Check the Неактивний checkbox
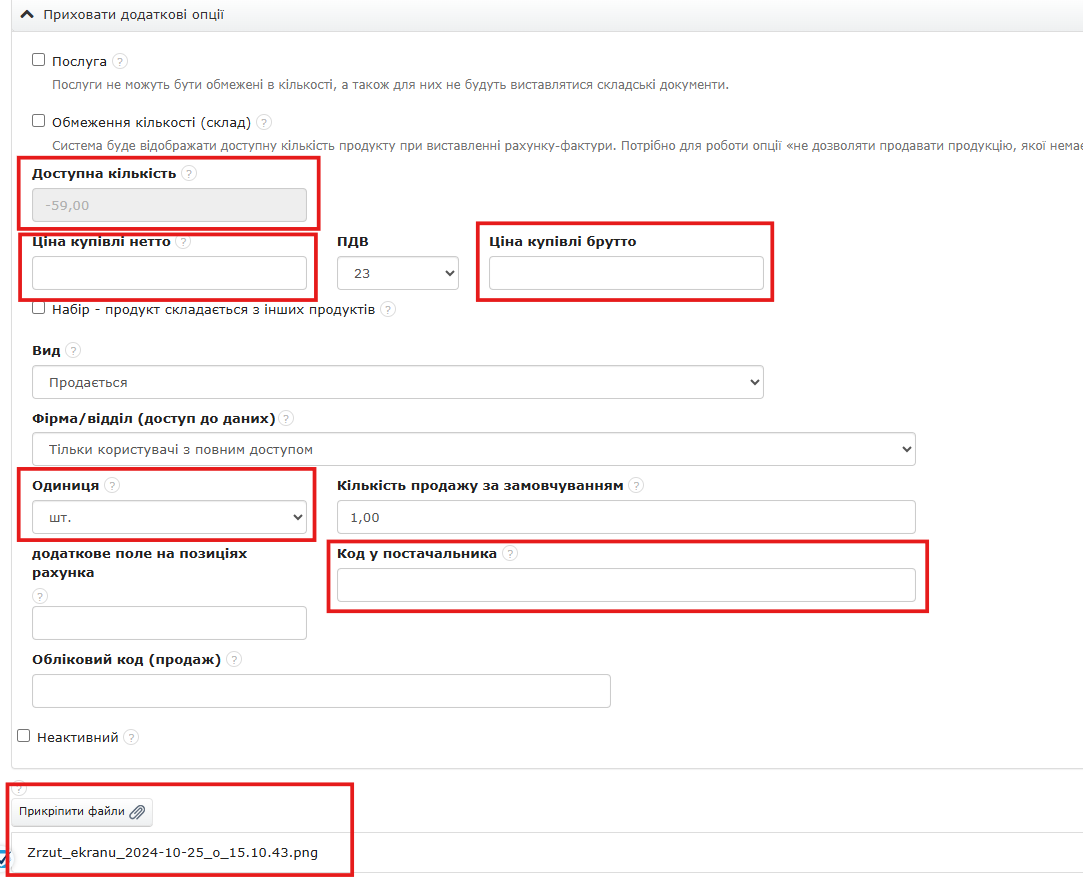1083x882 pixels. pos(24,736)
